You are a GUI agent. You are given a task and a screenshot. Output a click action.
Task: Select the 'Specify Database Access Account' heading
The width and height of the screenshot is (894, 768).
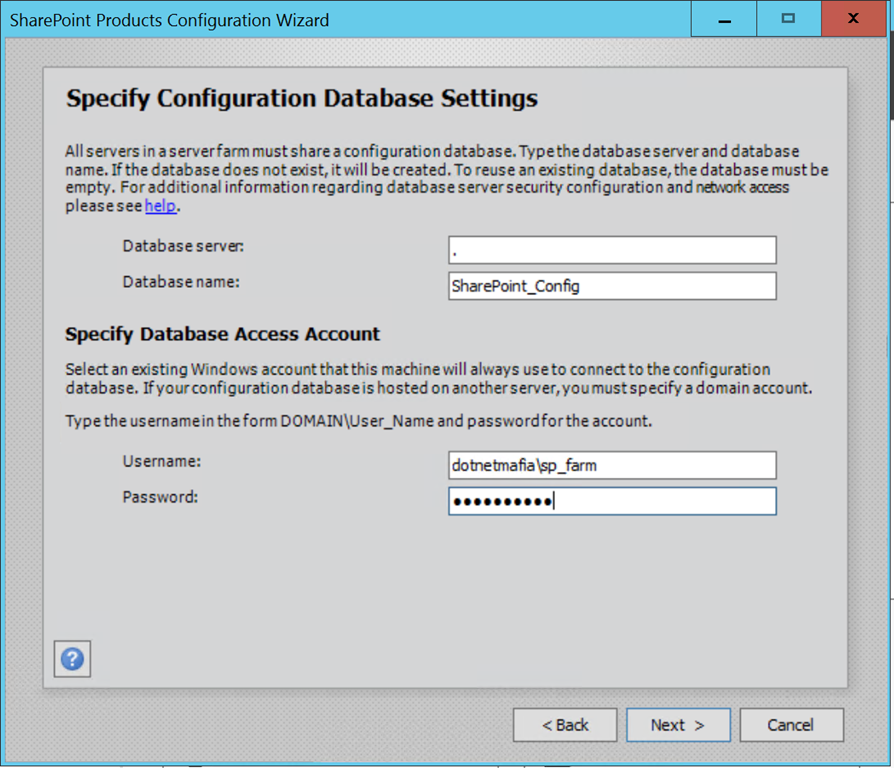(x=222, y=334)
